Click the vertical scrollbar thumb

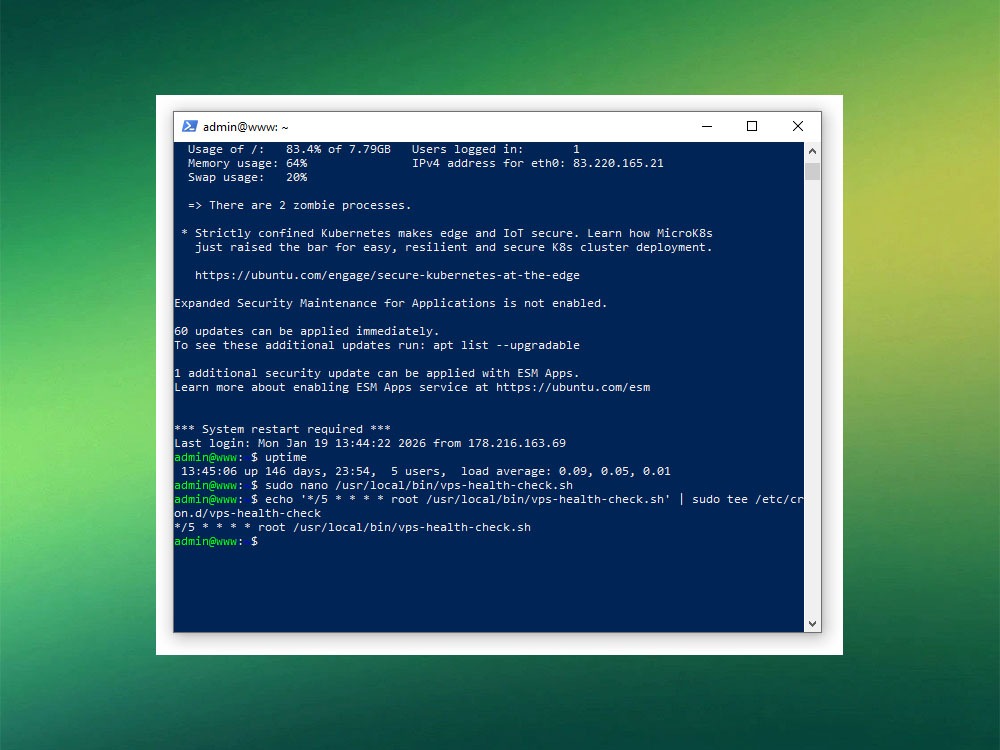click(812, 171)
